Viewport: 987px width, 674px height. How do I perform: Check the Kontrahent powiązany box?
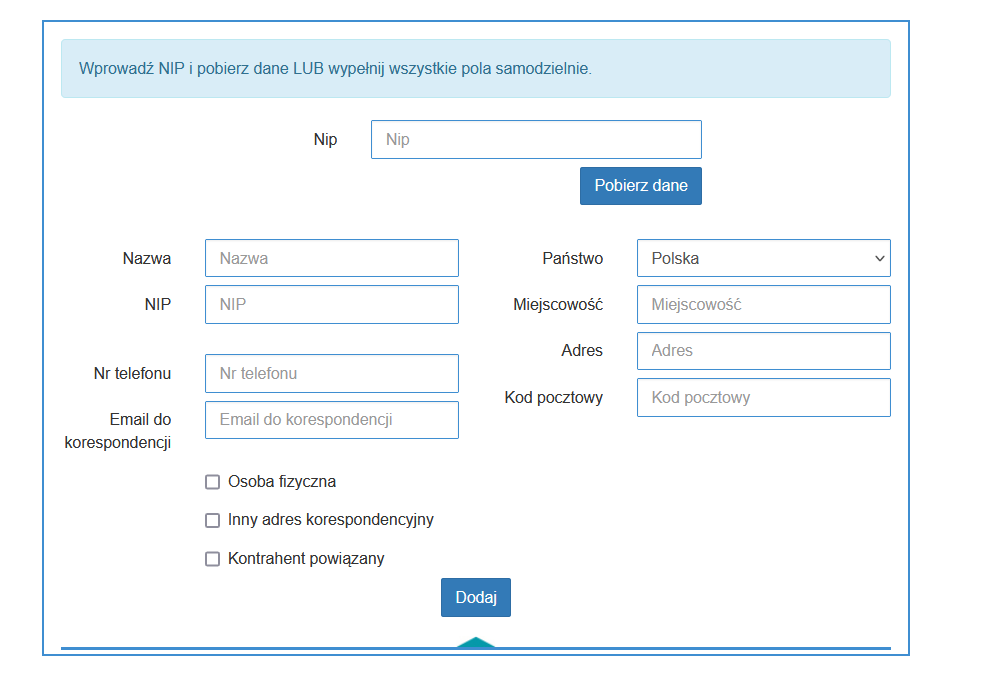point(212,559)
